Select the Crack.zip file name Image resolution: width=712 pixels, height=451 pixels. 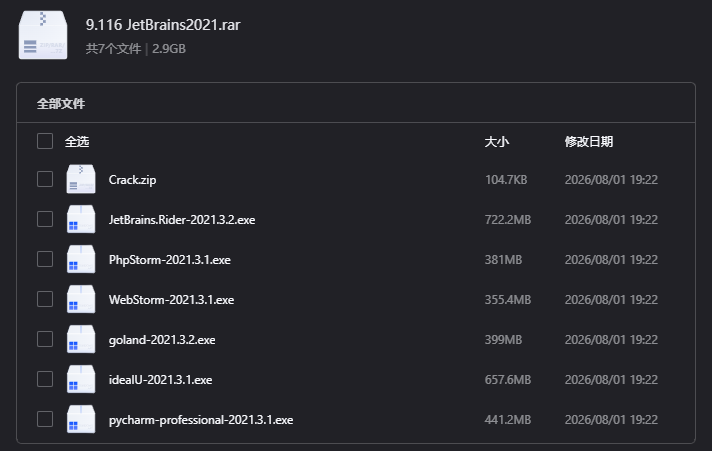132,180
